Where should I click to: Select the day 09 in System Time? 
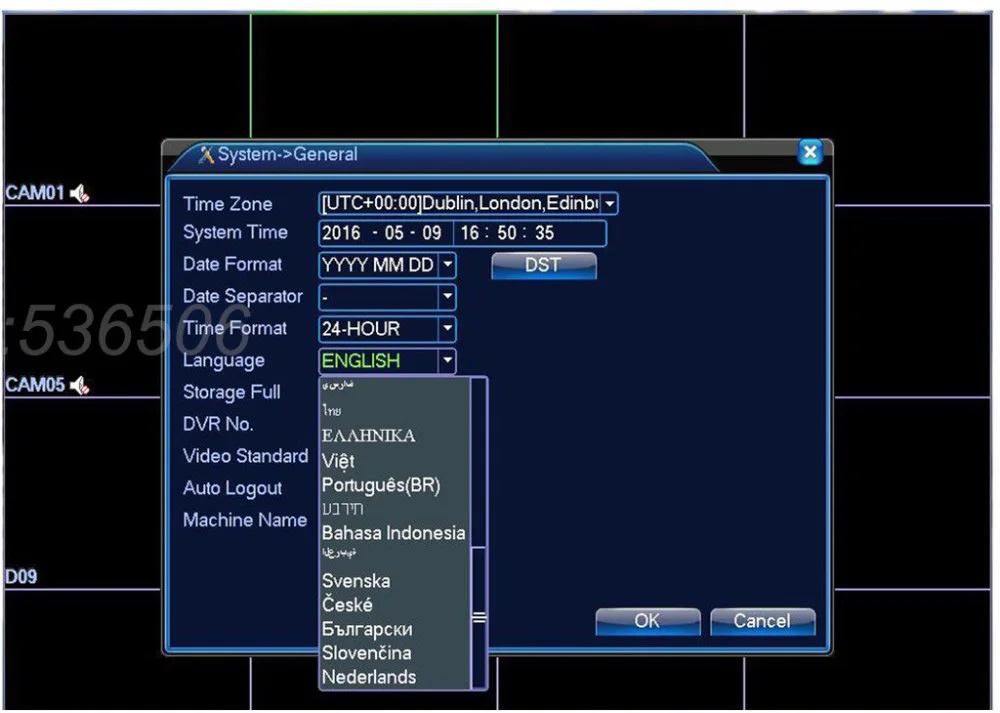pos(432,233)
